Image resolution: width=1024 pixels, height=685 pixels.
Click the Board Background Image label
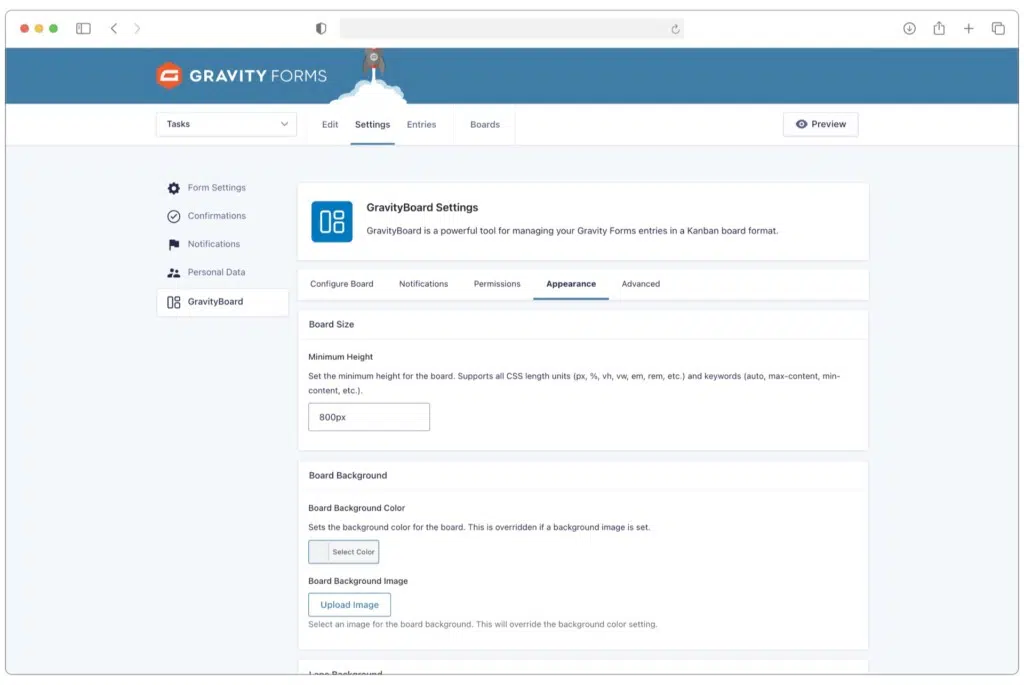[x=358, y=581]
